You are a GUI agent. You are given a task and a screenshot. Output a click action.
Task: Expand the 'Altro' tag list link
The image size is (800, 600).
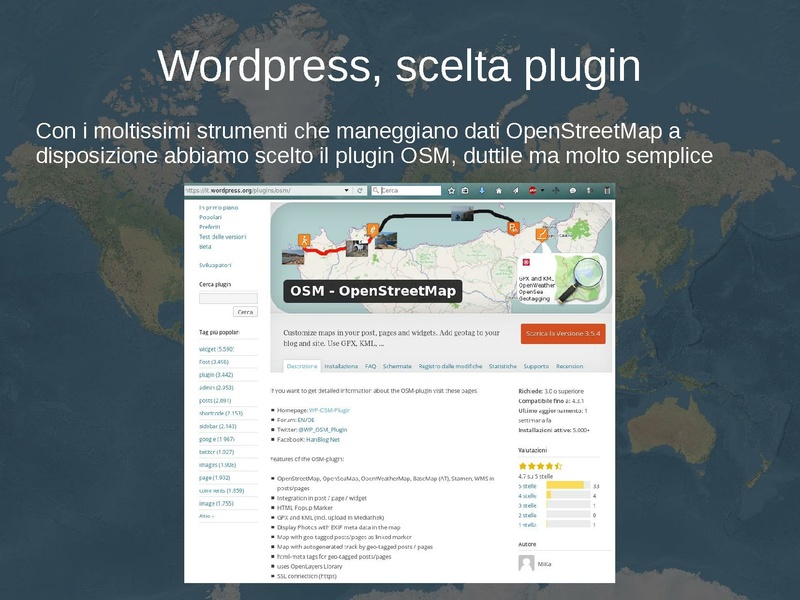(x=206, y=516)
